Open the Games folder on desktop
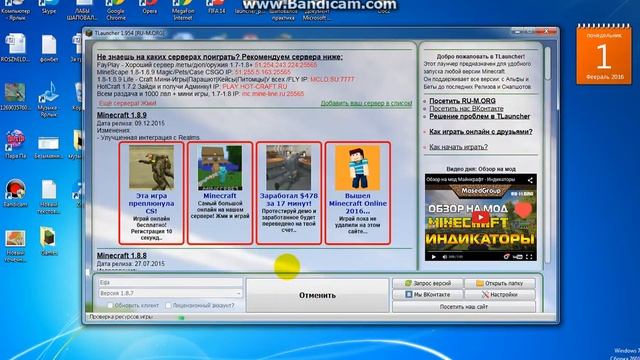 pos(49,240)
